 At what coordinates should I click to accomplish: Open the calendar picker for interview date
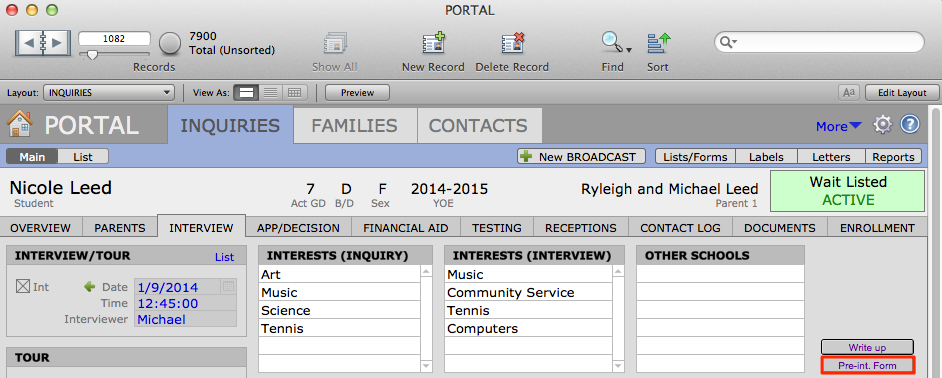tap(228, 287)
